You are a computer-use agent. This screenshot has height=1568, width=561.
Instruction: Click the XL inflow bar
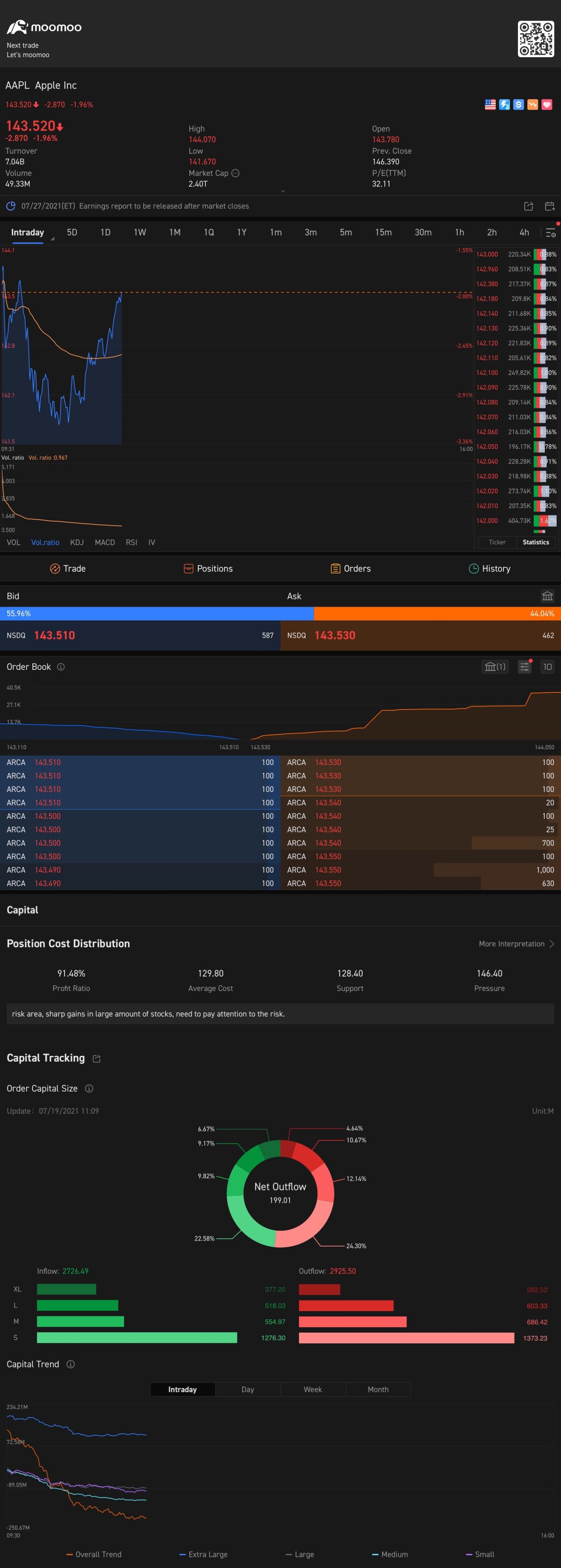pyautogui.click(x=66, y=1289)
